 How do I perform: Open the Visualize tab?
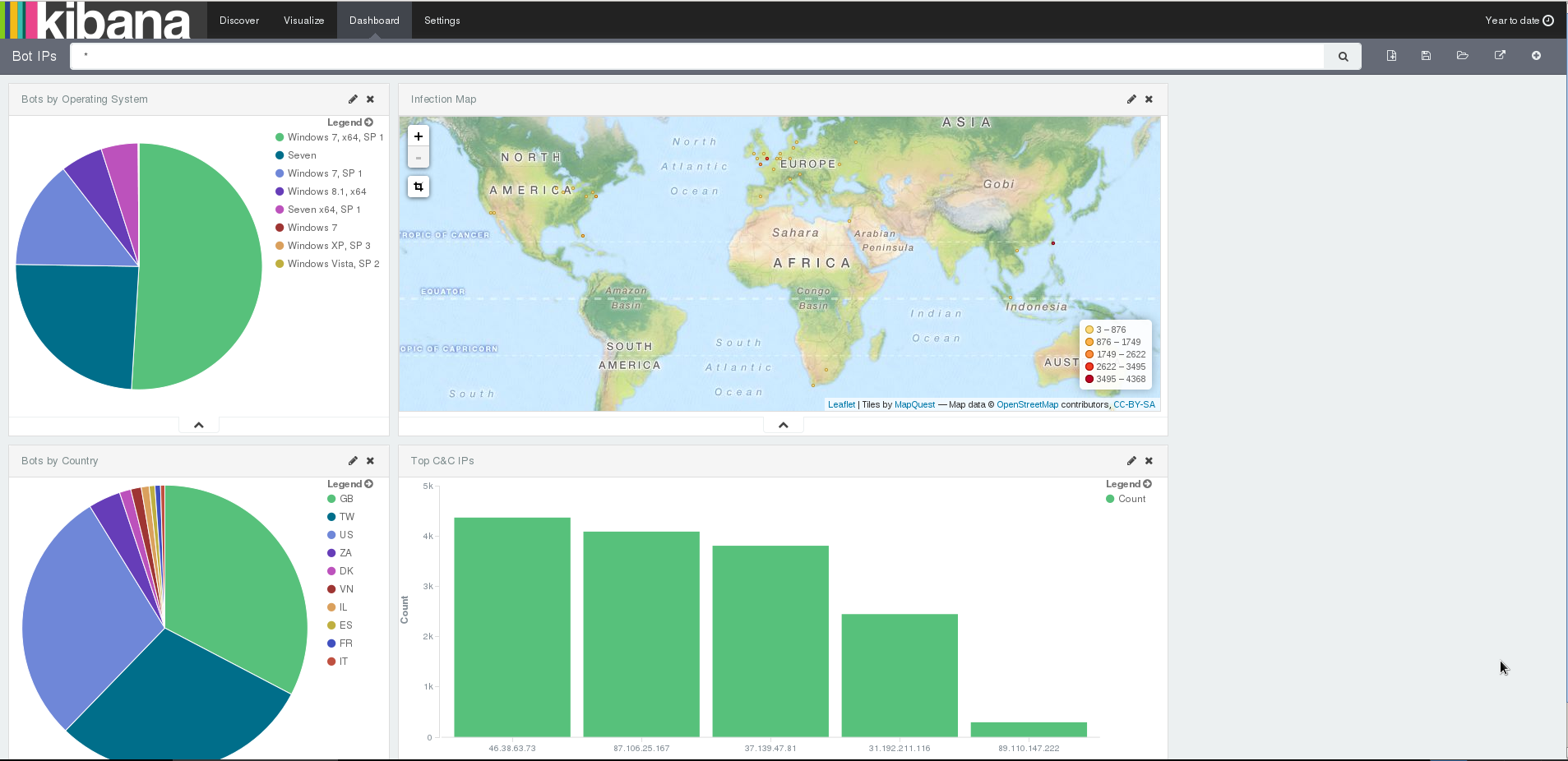click(x=304, y=21)
